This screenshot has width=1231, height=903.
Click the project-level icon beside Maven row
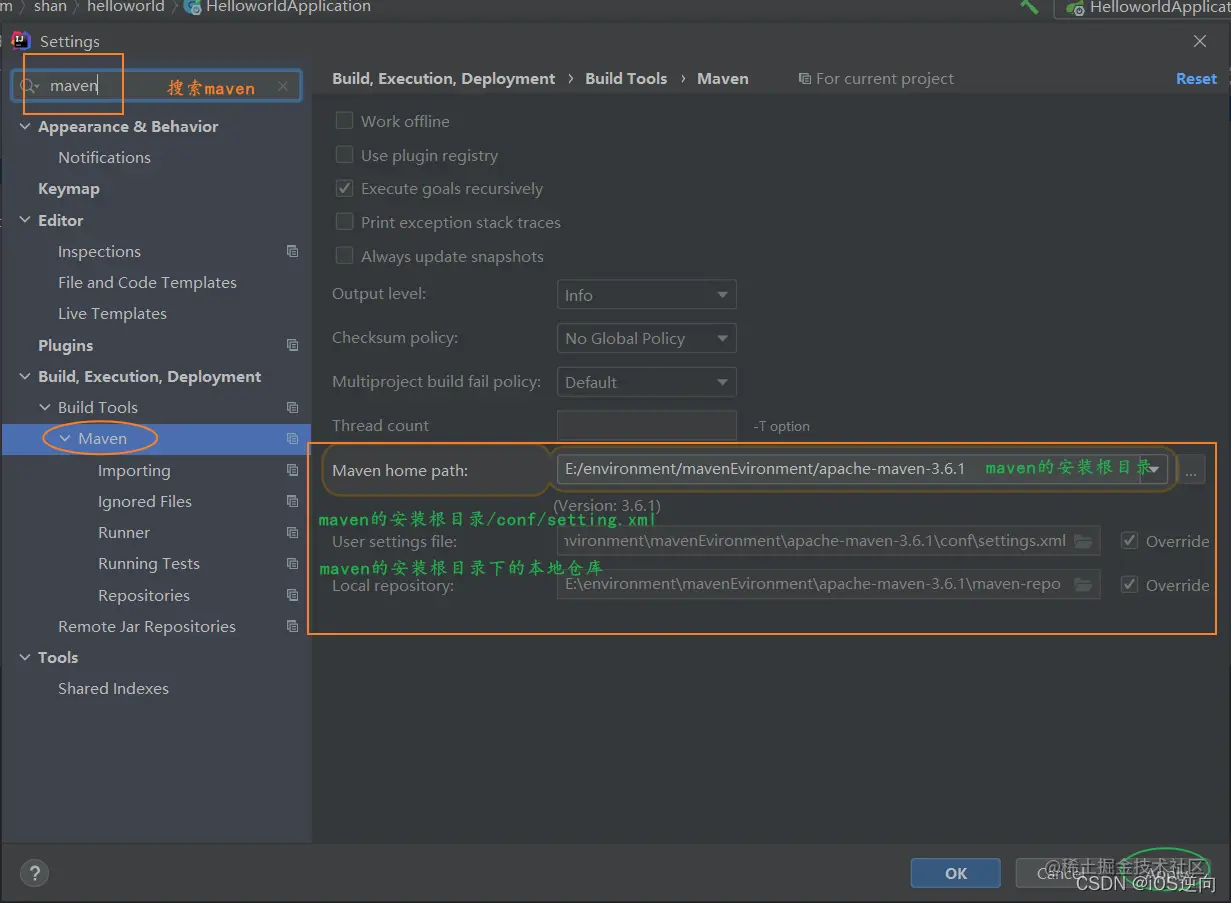point(292,438)
